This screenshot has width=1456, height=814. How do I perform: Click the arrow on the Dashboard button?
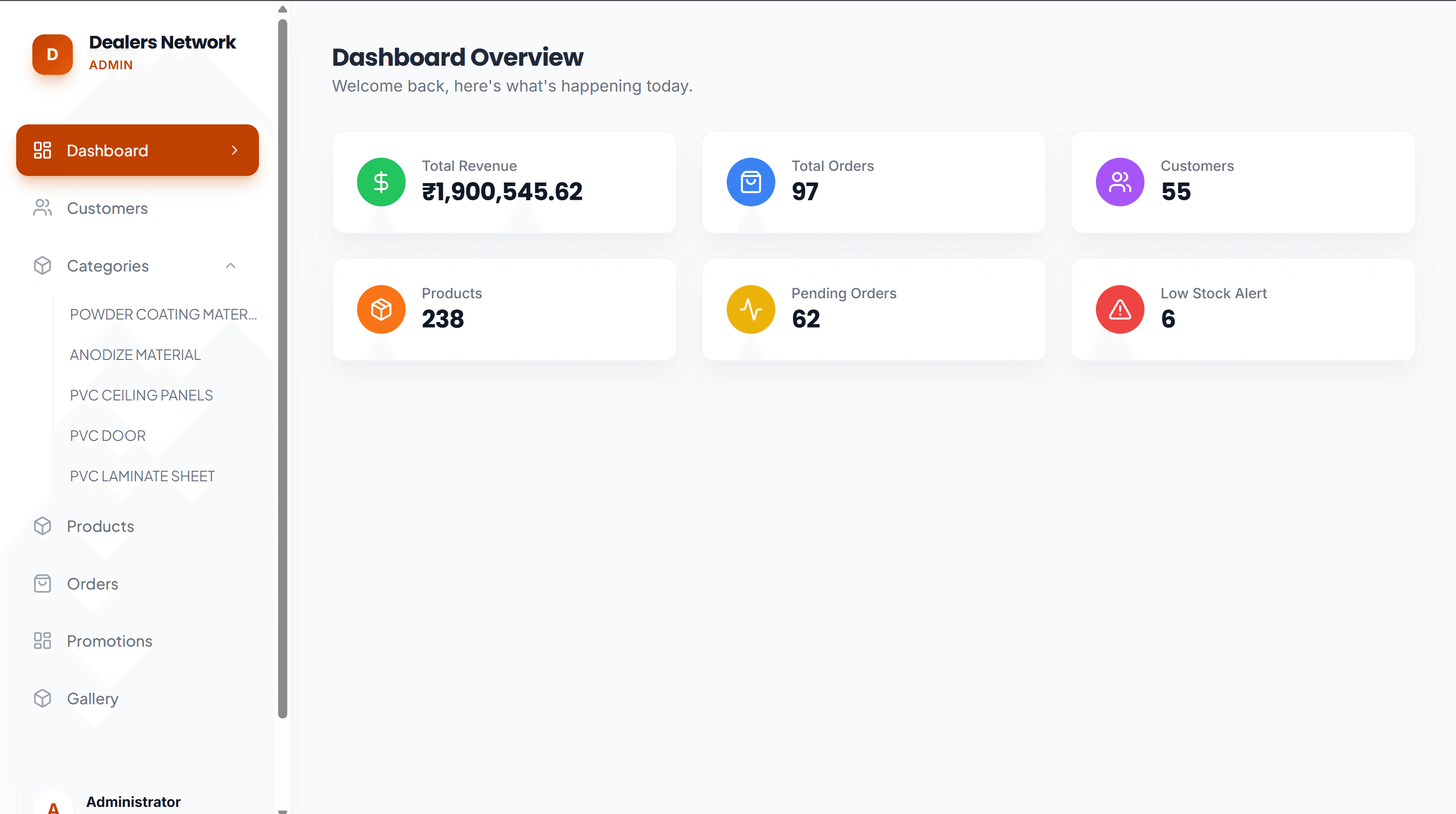[234, 150]
